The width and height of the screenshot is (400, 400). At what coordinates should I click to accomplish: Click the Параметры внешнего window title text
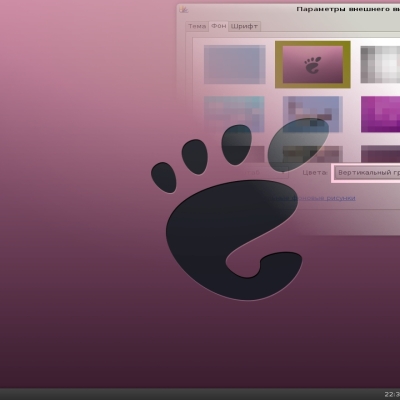tap(348, 9)
